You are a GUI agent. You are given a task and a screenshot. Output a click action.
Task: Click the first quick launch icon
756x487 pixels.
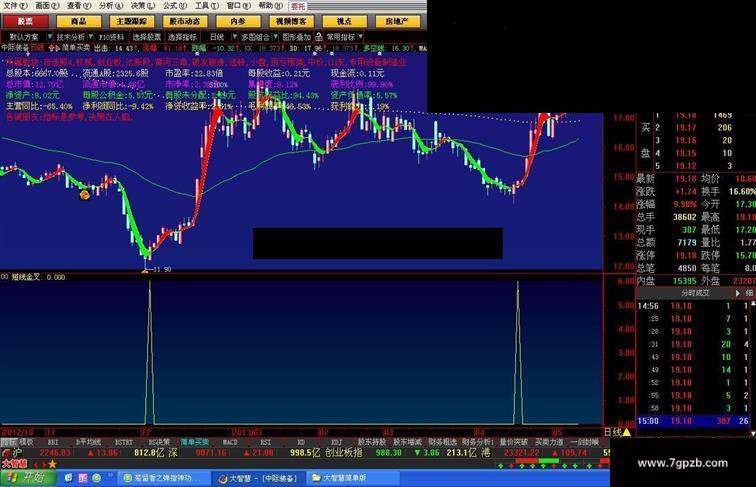coord(68,478)
